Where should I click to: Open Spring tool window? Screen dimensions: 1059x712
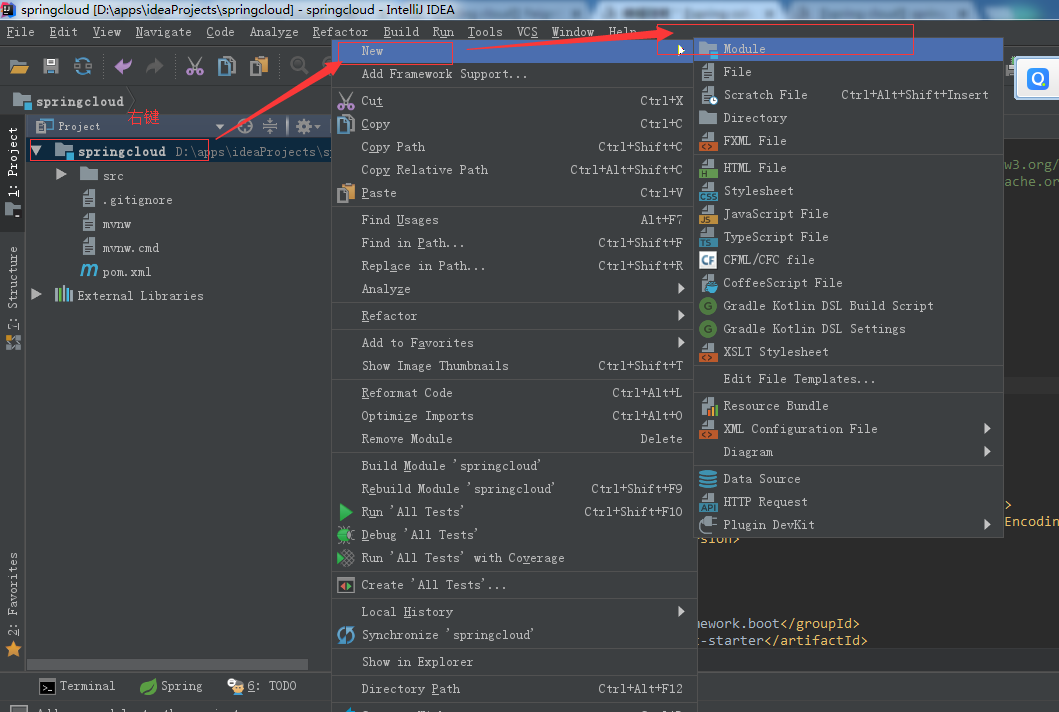pyautogui.click(x=171, y=686)
